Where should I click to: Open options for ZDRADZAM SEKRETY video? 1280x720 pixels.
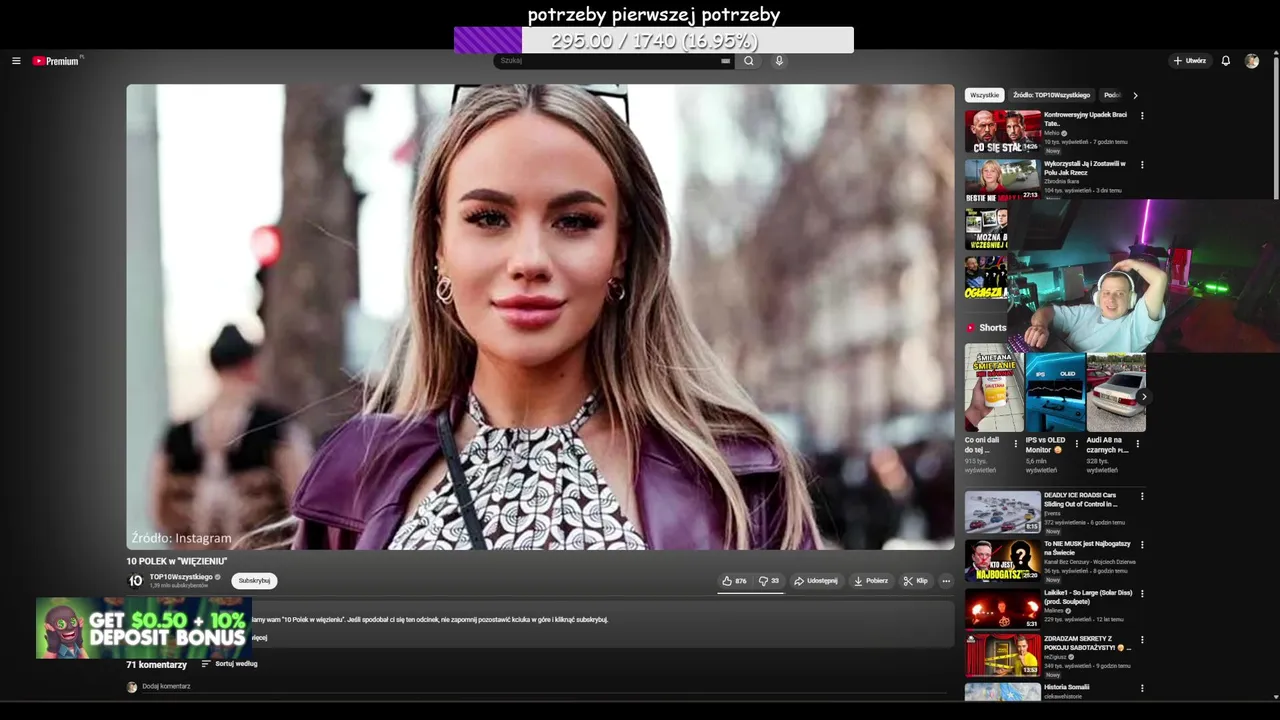1142,641
